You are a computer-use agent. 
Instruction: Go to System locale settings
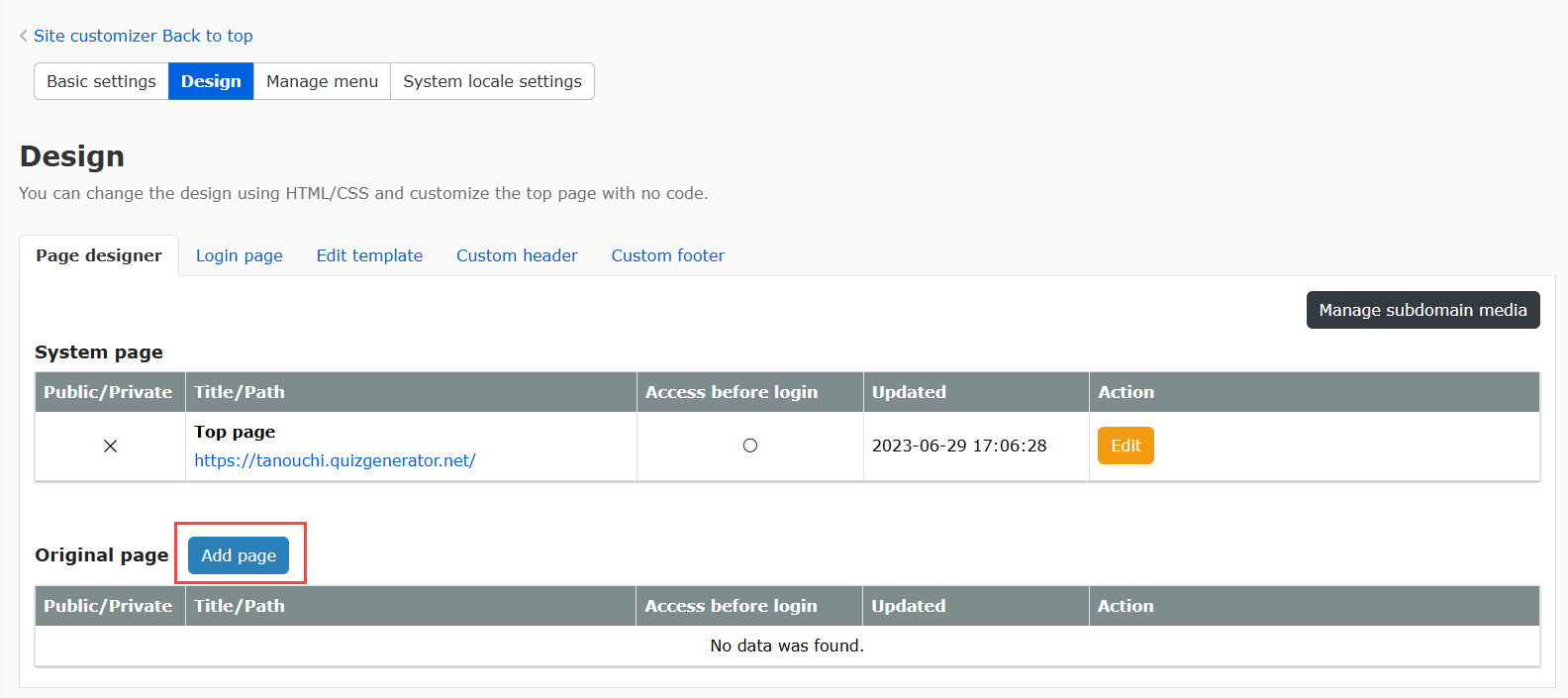tap(492, 81)
